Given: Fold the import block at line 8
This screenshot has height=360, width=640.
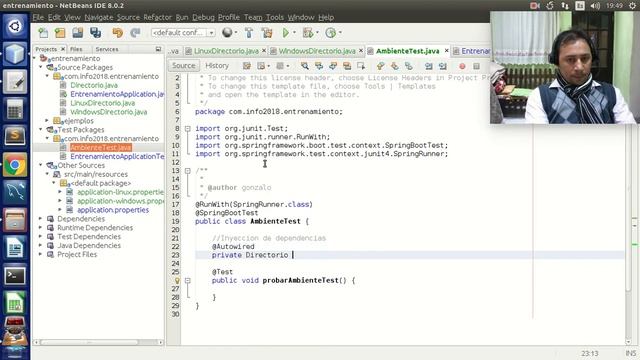Looking at the screenshot, I should (187, 129).
